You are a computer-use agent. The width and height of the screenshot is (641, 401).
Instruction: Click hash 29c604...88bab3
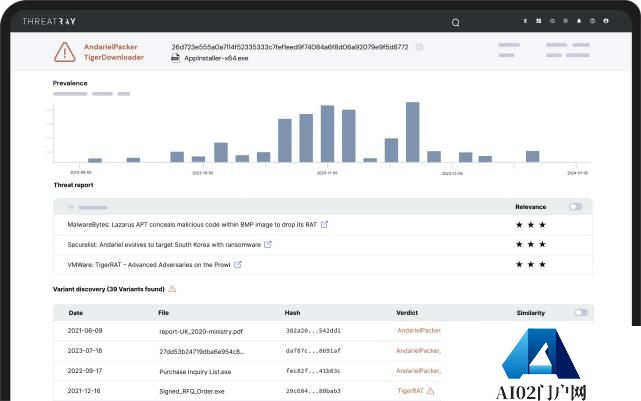click(313, 391)
